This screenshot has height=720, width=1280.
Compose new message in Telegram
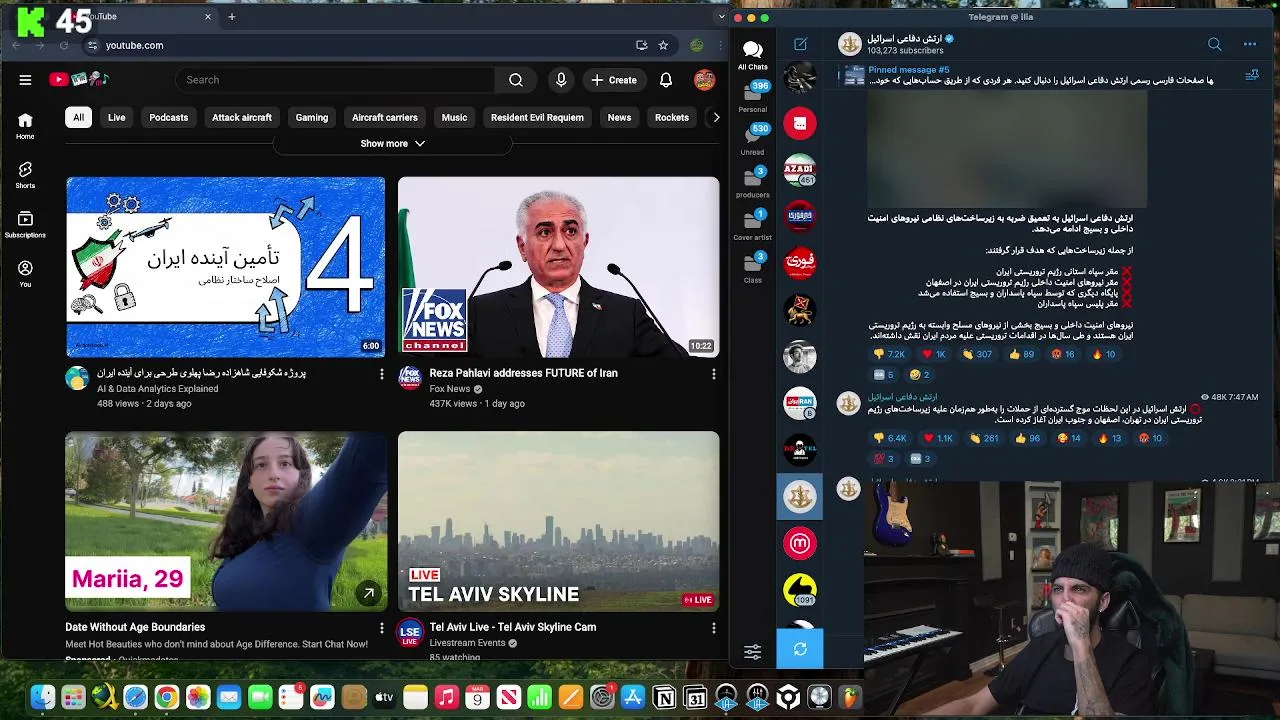click(800, 44)
